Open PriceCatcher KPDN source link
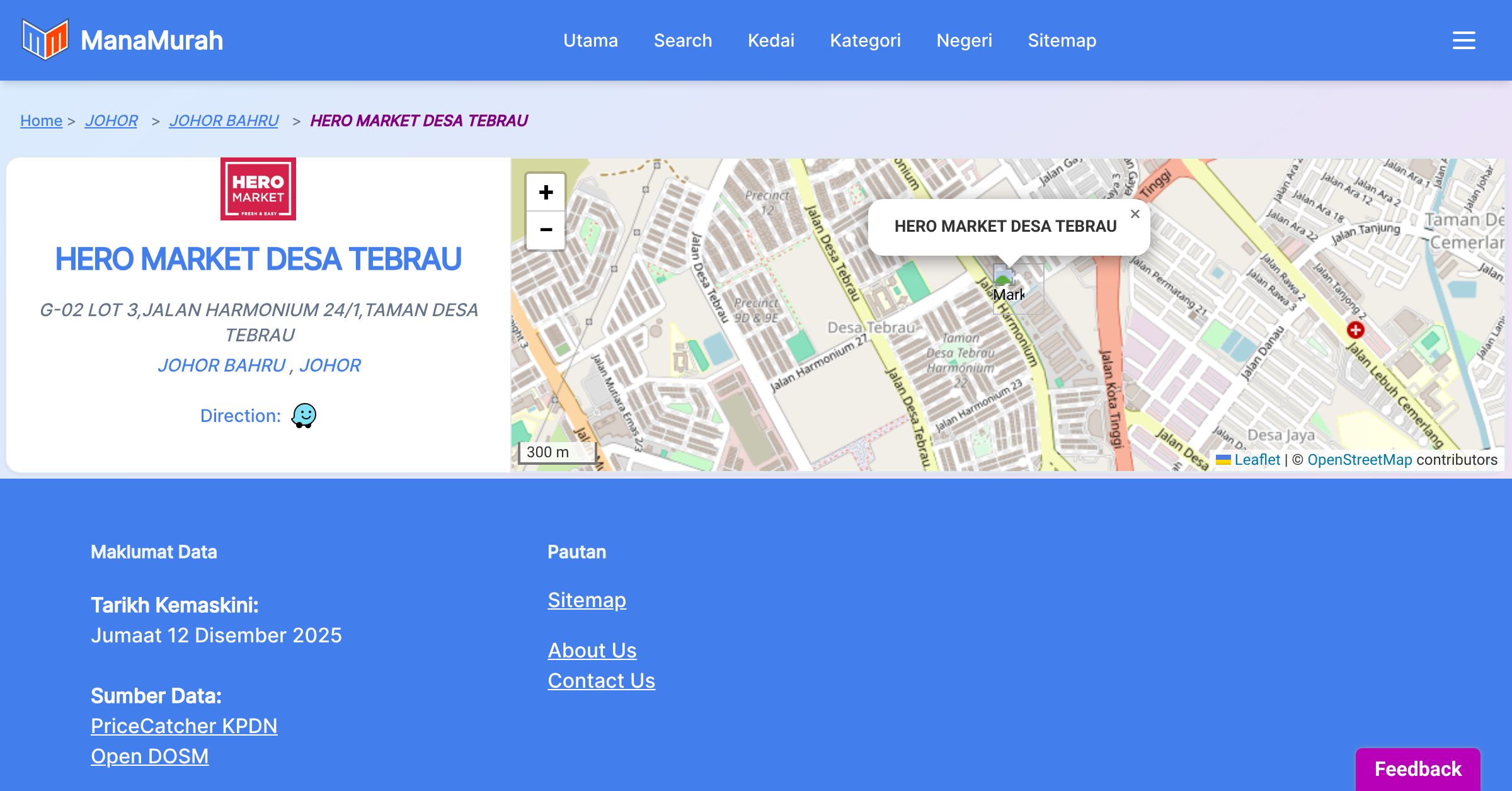The height and width of the screenshot is (791, 1512). coord(184,726)
